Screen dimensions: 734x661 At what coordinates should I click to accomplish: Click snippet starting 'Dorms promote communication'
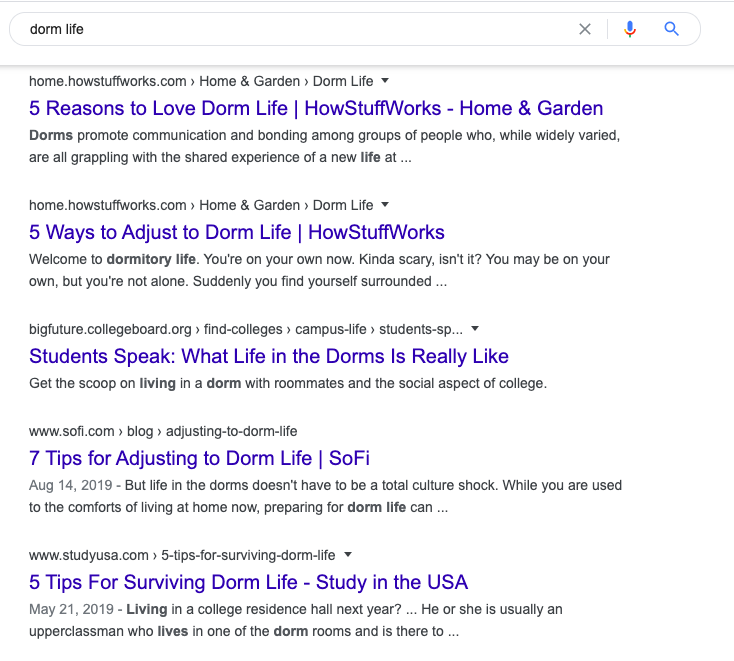(324, 146)
